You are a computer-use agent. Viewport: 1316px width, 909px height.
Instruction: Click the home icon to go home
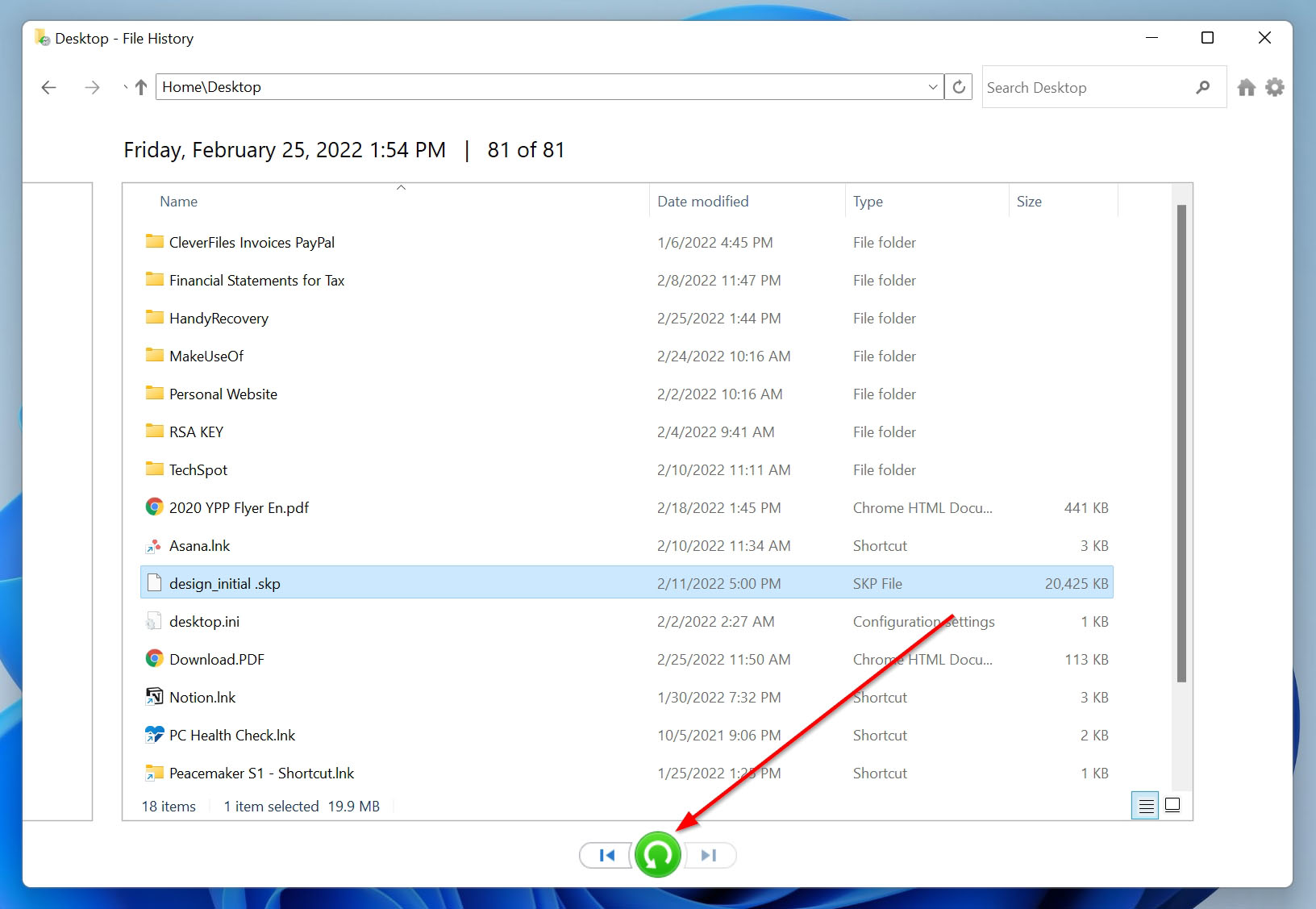click(1247, 86)
